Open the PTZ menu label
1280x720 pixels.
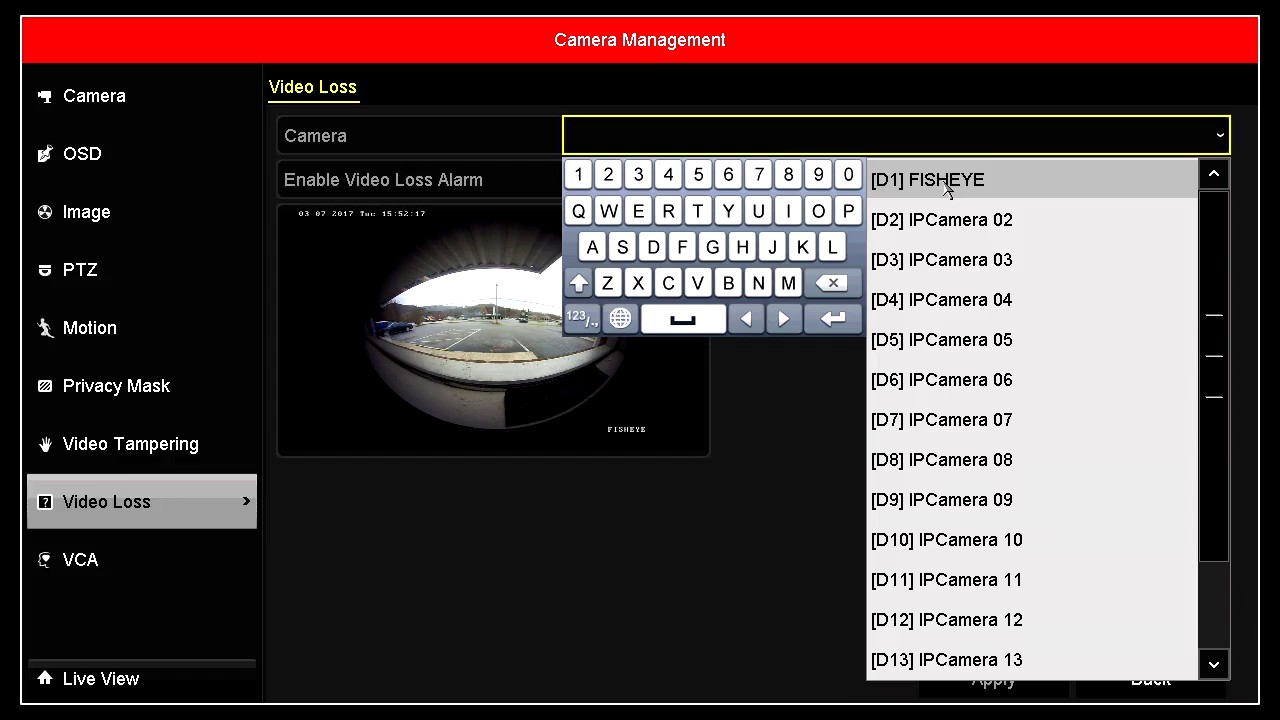pos(80,270)
